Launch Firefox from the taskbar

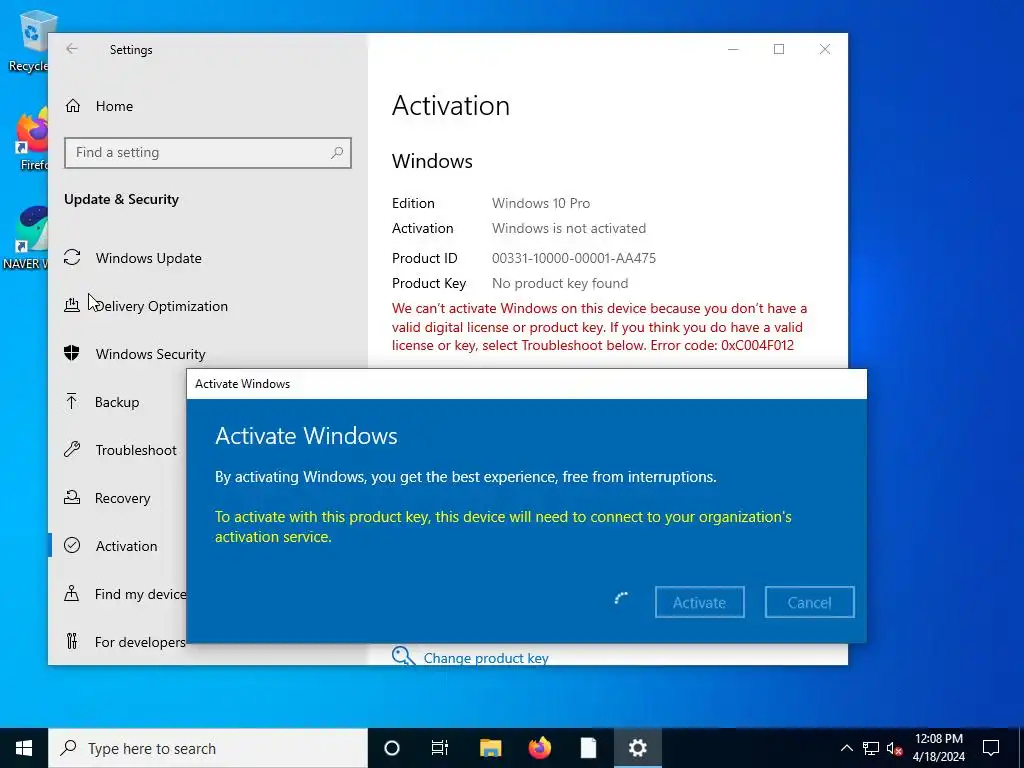[539, 748]
